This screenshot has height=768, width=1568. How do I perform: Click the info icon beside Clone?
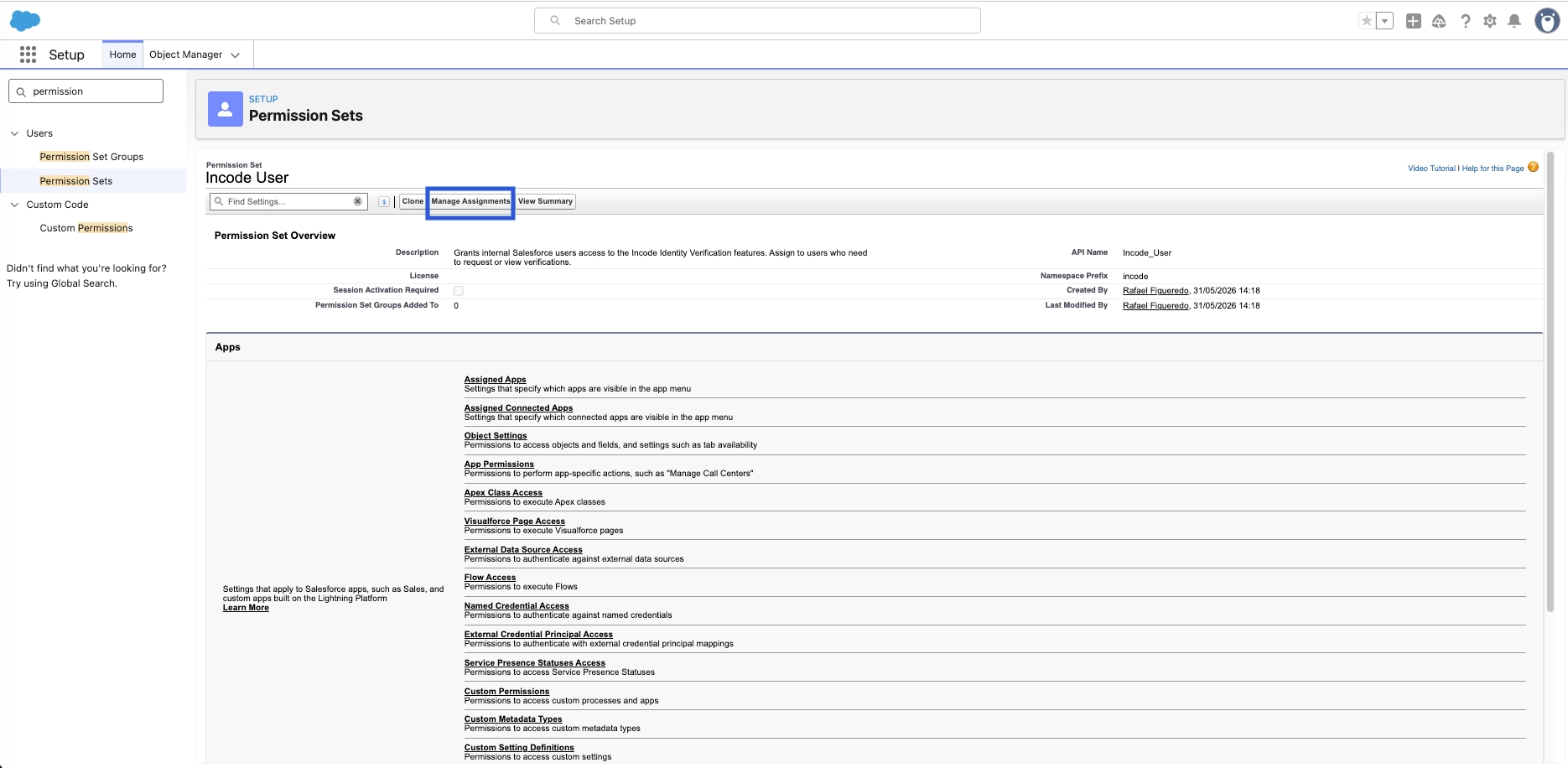coord(384,202)
